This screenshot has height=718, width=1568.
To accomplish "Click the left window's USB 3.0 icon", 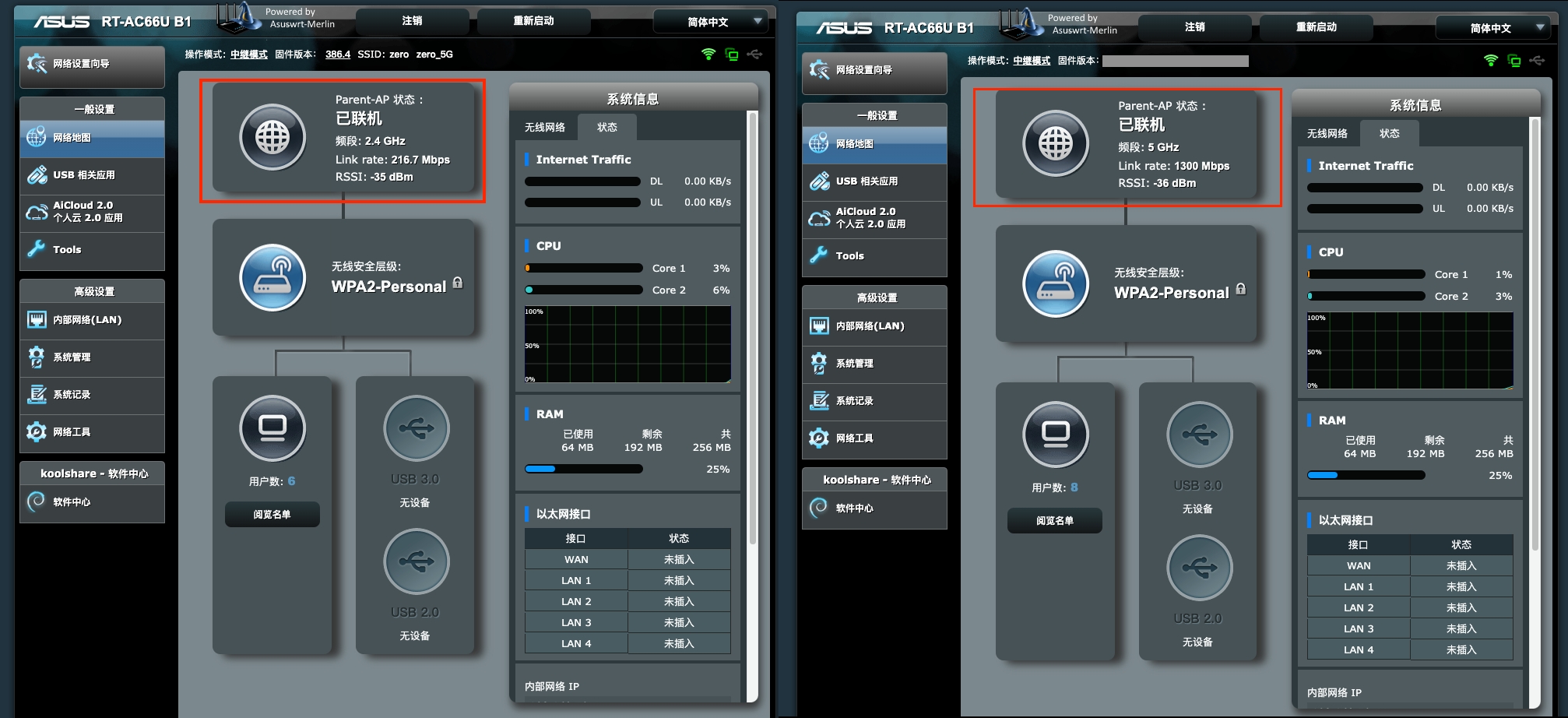I will (416, 428).
